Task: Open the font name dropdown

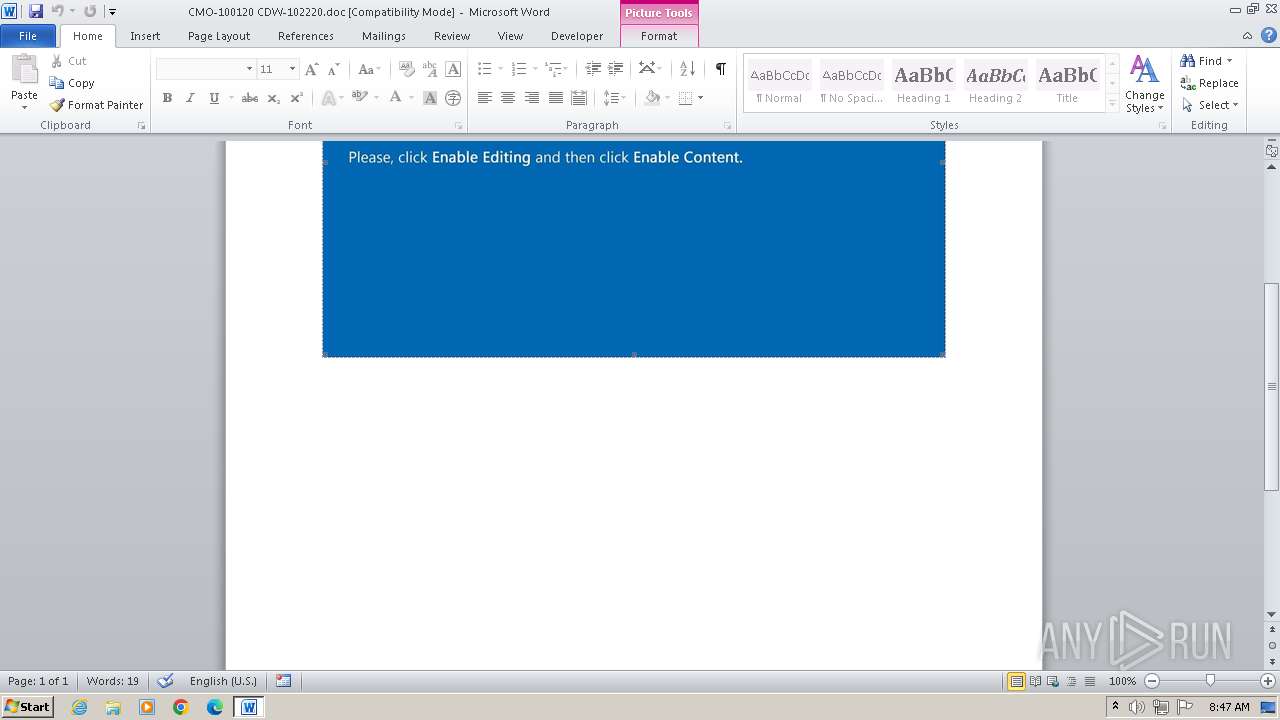Action: (x=249, y=69)
